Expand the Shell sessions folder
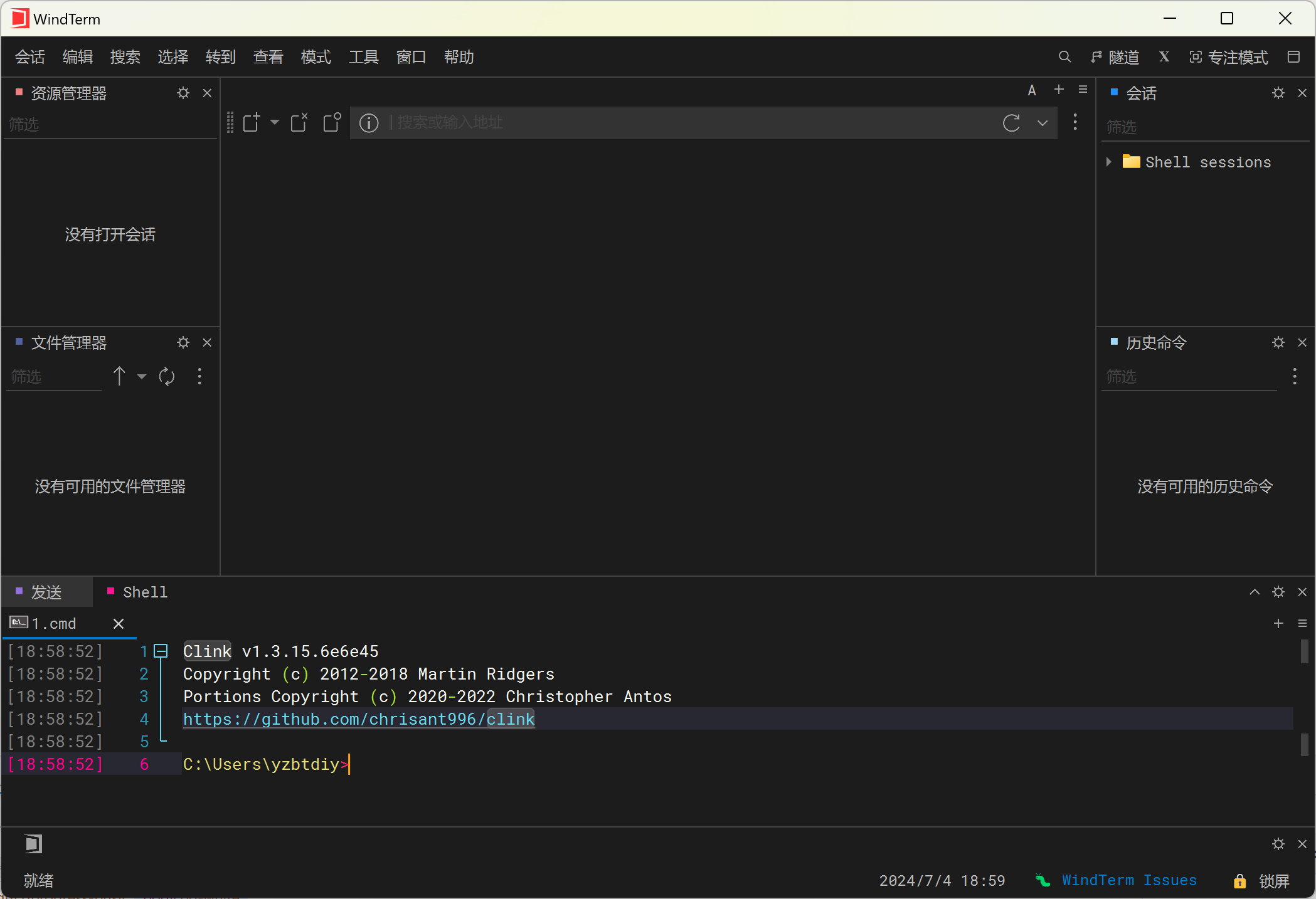The image size is (1316, 899). coord(1109,162)
